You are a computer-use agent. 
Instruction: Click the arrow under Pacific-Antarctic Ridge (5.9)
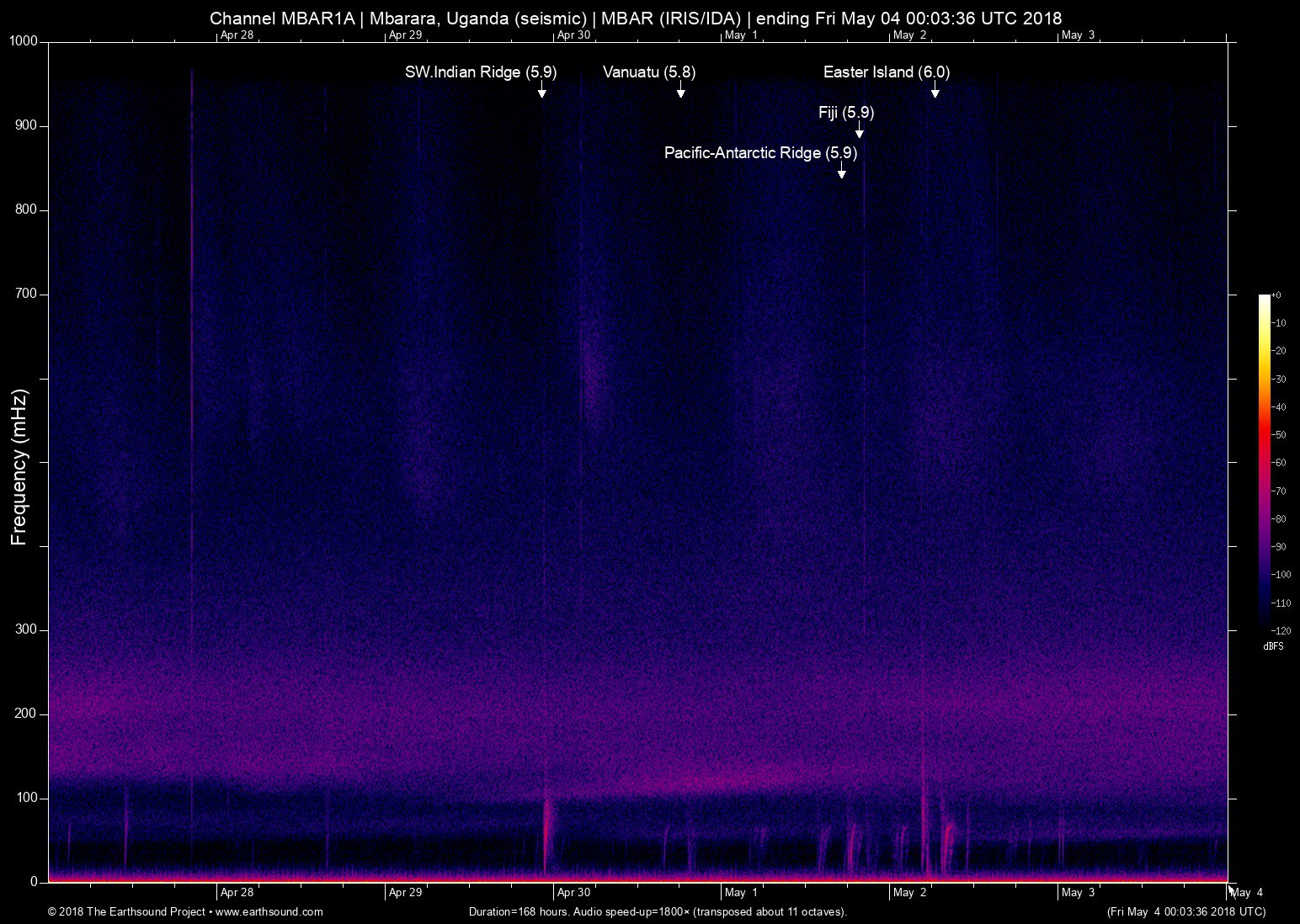pyautogui.click(x=841, y=172)
